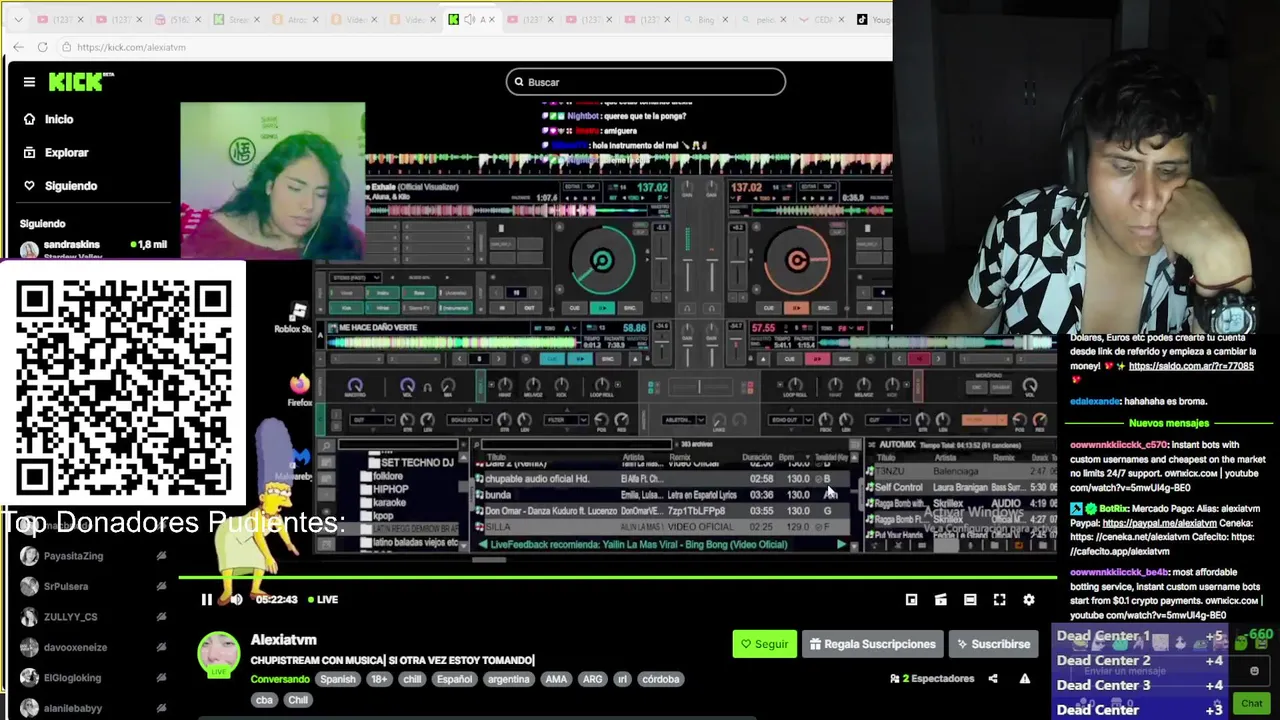Viewport: 1280px width, 720px height.
Task: Click the green Chat send button
Action: [x=1251, y=703]
